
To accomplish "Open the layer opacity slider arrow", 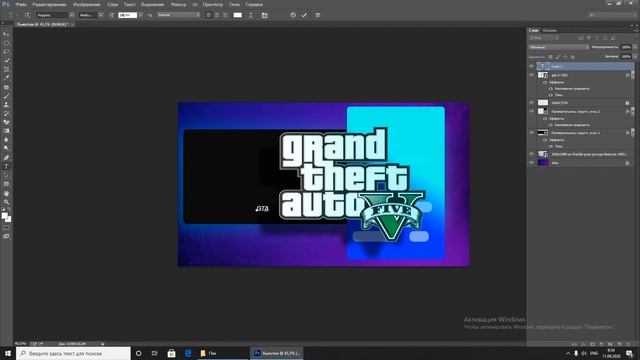I will point(635,47).
